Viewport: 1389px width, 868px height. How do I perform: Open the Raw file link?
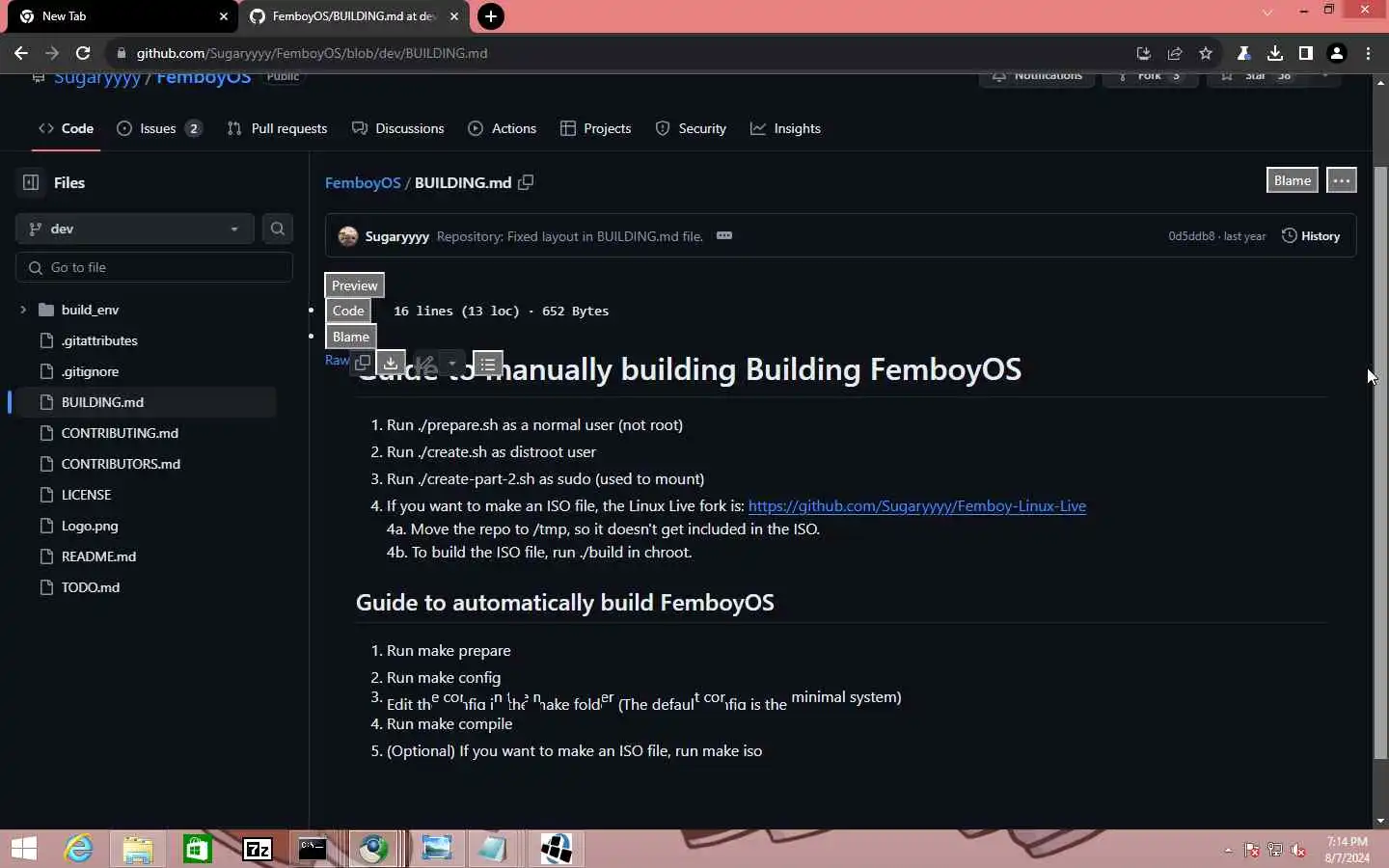click(337, 360)
